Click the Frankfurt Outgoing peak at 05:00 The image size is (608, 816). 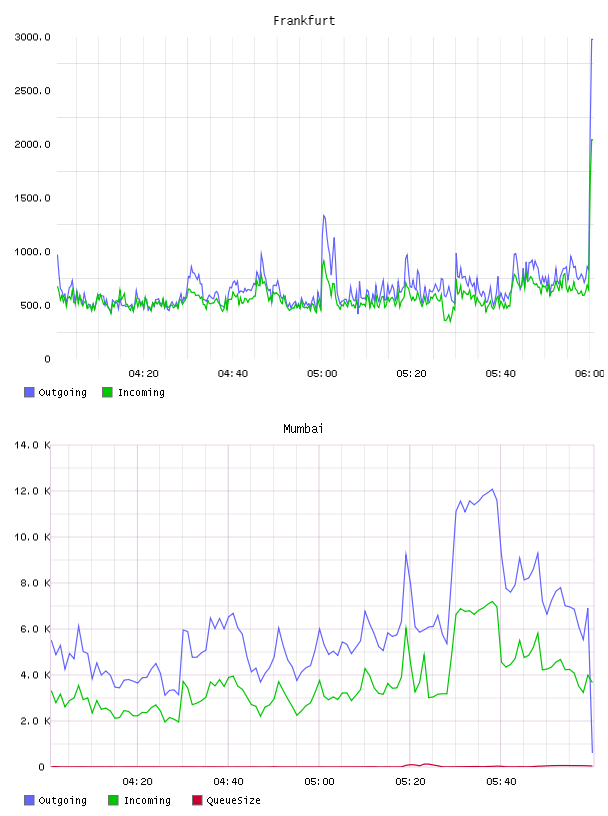(x=324, y=215)
